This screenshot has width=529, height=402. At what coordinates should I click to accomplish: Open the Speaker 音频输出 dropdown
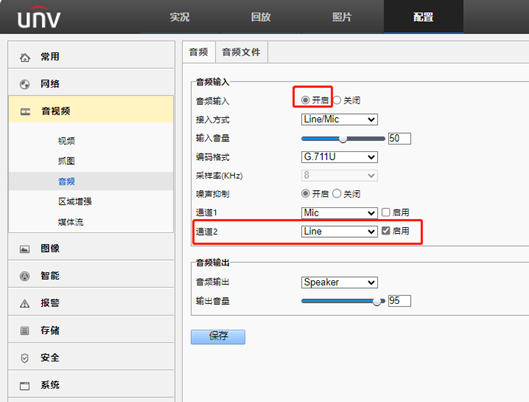(x=339, y=282)
